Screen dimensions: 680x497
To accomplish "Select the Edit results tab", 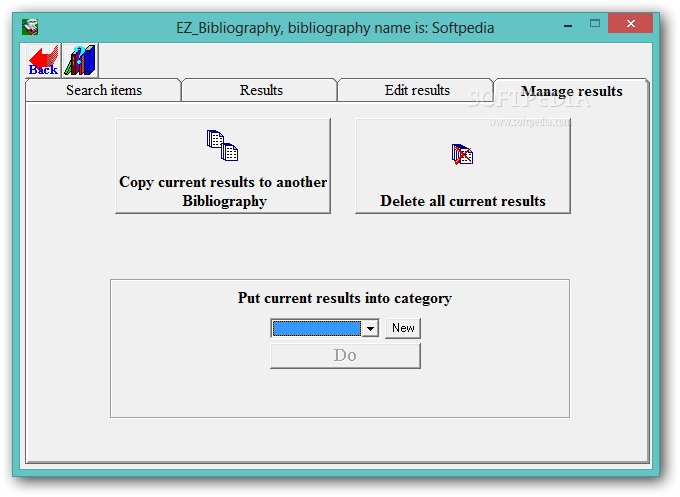I will coord(417,90).
